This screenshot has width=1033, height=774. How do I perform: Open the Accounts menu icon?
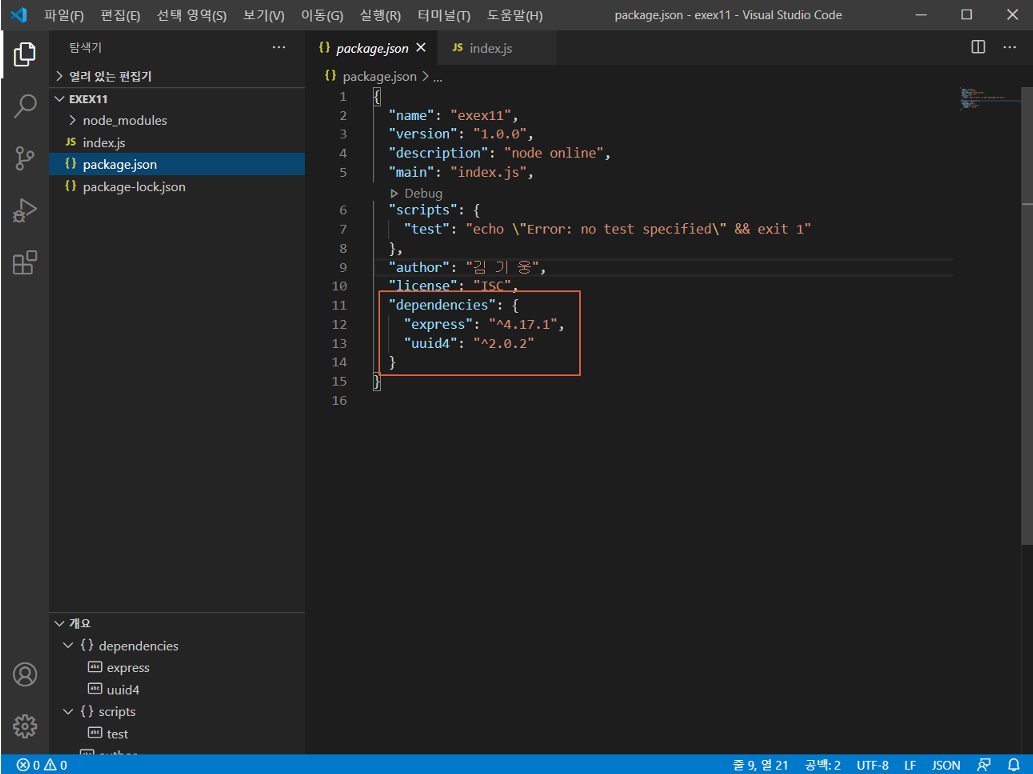(x=24, y=674)
